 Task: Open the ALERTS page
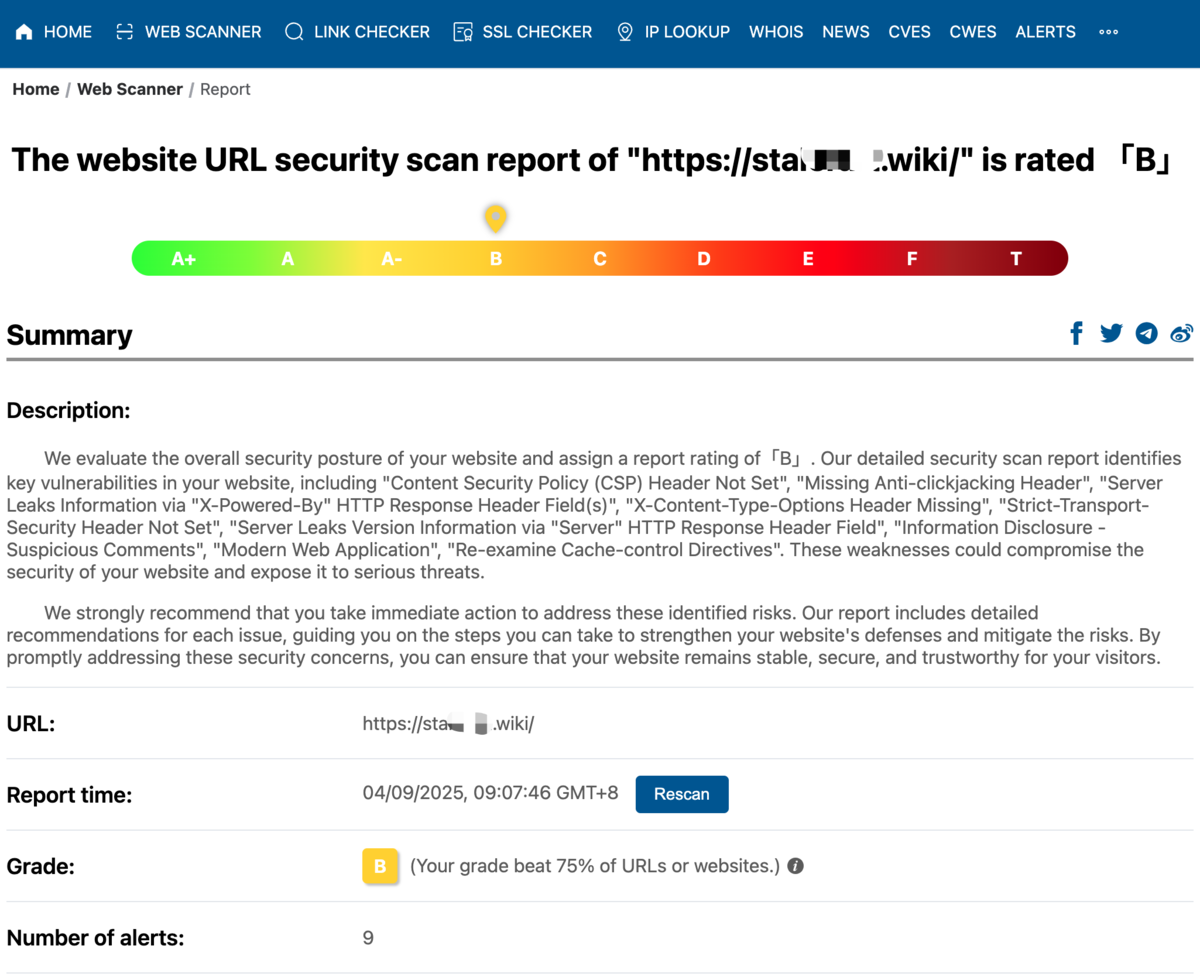1045,31
